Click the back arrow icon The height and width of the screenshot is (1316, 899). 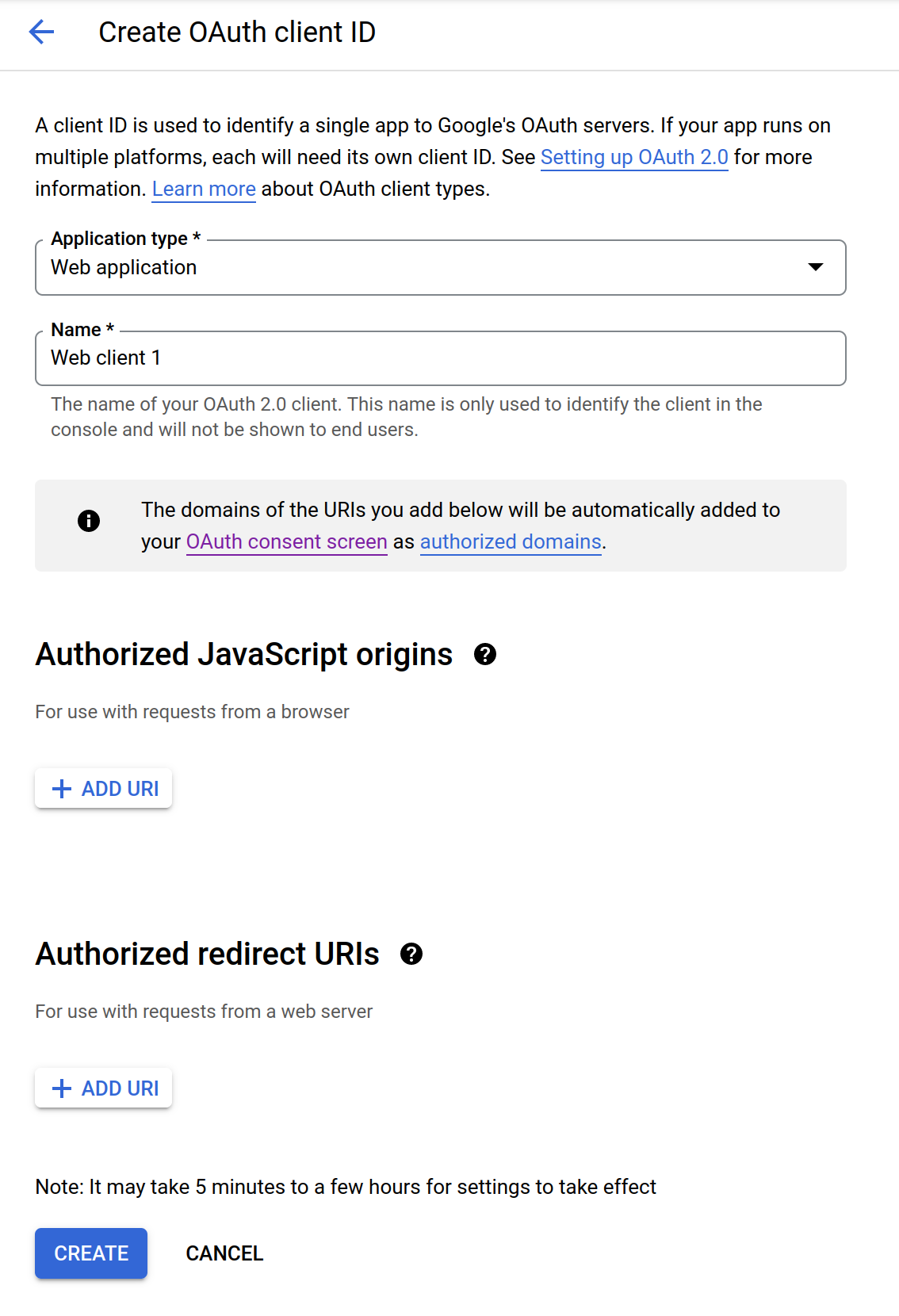pos(41,33)
